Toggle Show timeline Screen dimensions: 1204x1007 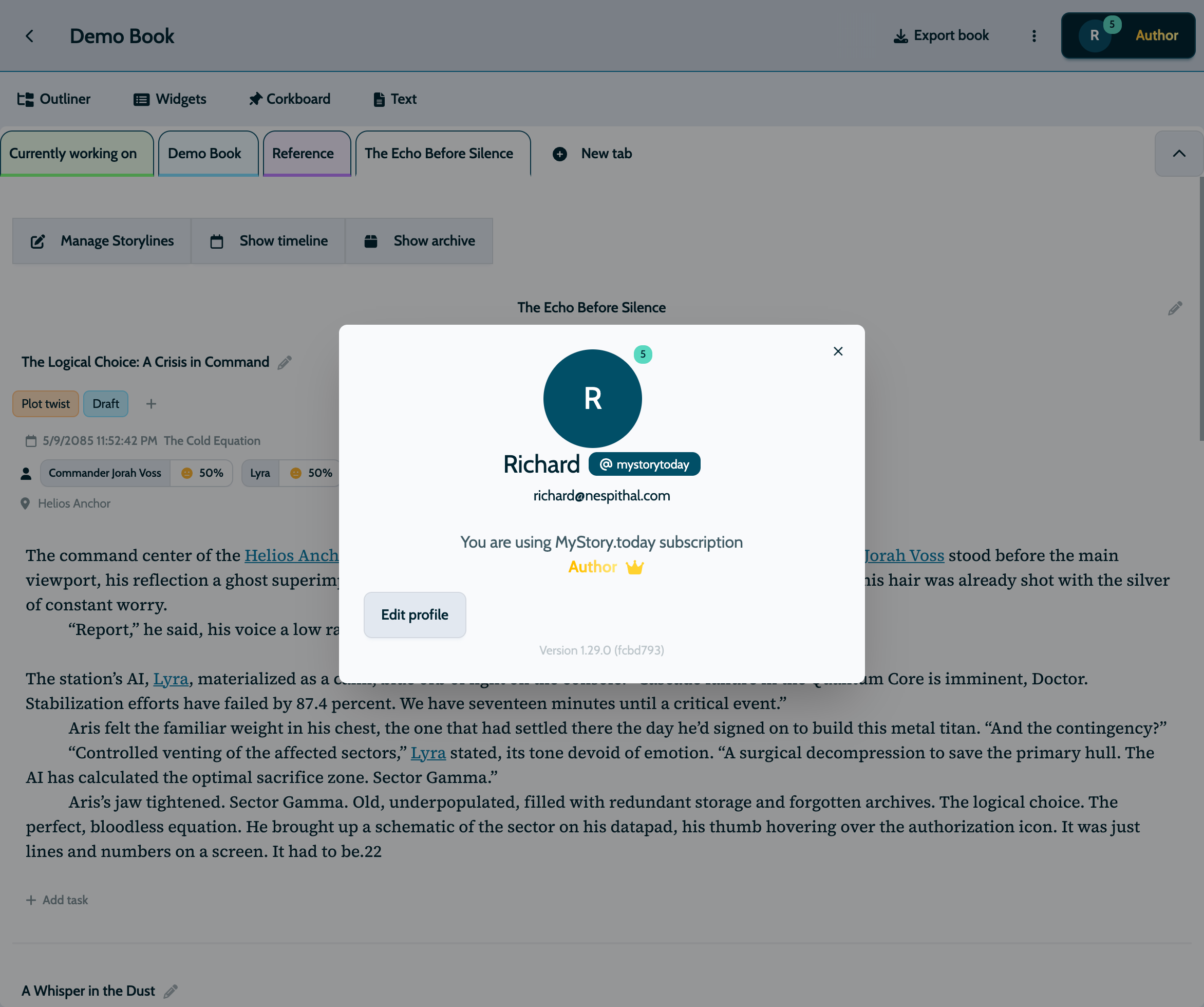point(268,241)
